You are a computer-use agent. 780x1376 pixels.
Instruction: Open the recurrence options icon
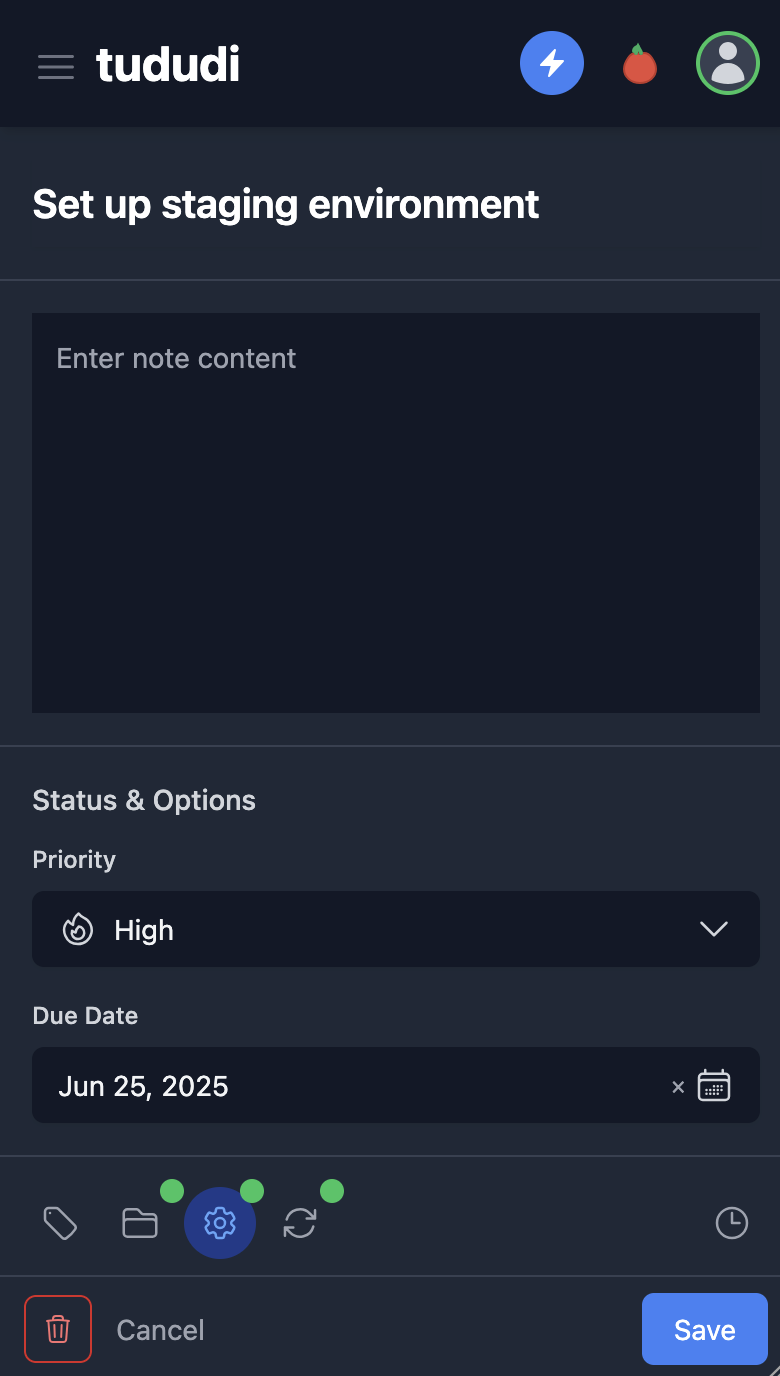pos(300,1222)
